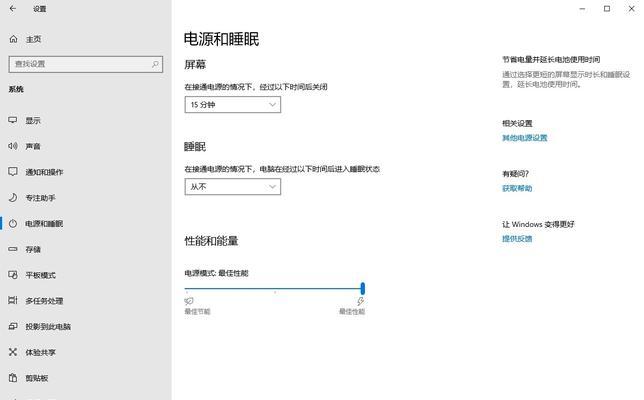644x400 pixels.
Task: Click 电源和睡眠 page heading
Action: (221, 39)
